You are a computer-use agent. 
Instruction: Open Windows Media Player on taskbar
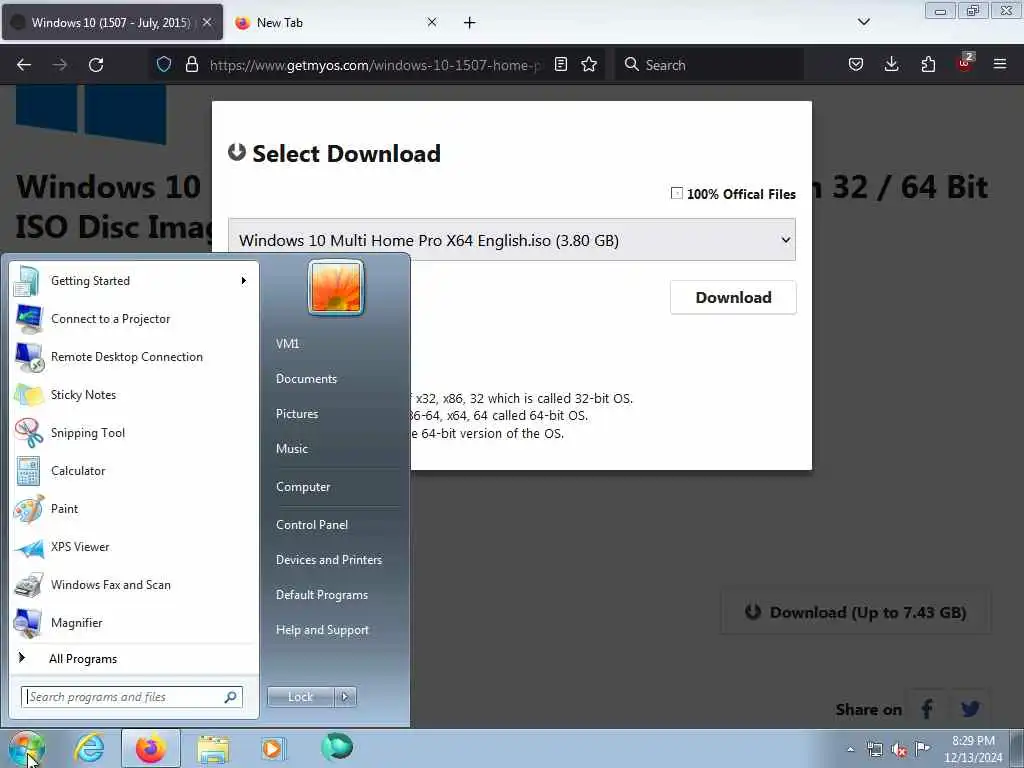pyautogui.click(x=272, y=748)
